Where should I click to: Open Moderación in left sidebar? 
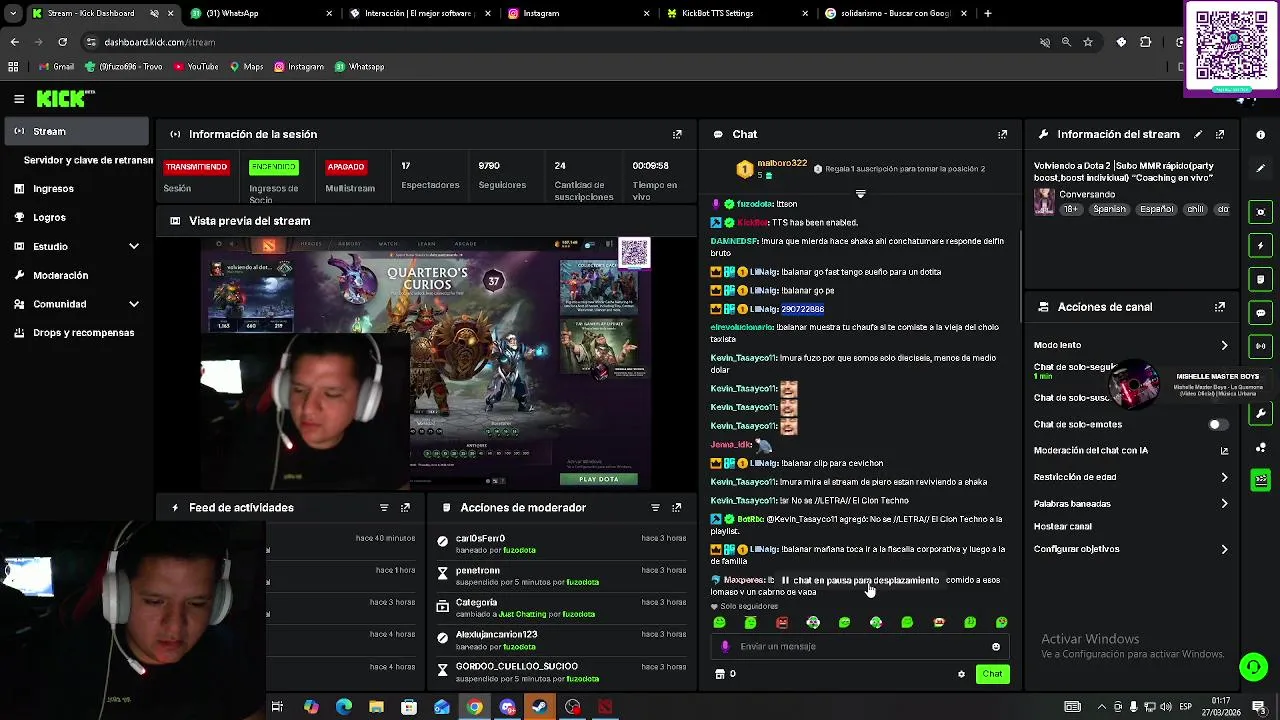[x=76, y=275]
